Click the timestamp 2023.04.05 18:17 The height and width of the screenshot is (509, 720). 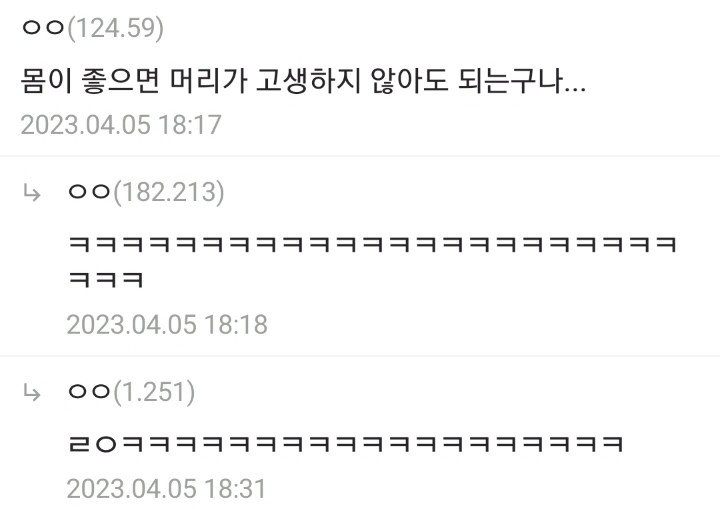(121, 125)
